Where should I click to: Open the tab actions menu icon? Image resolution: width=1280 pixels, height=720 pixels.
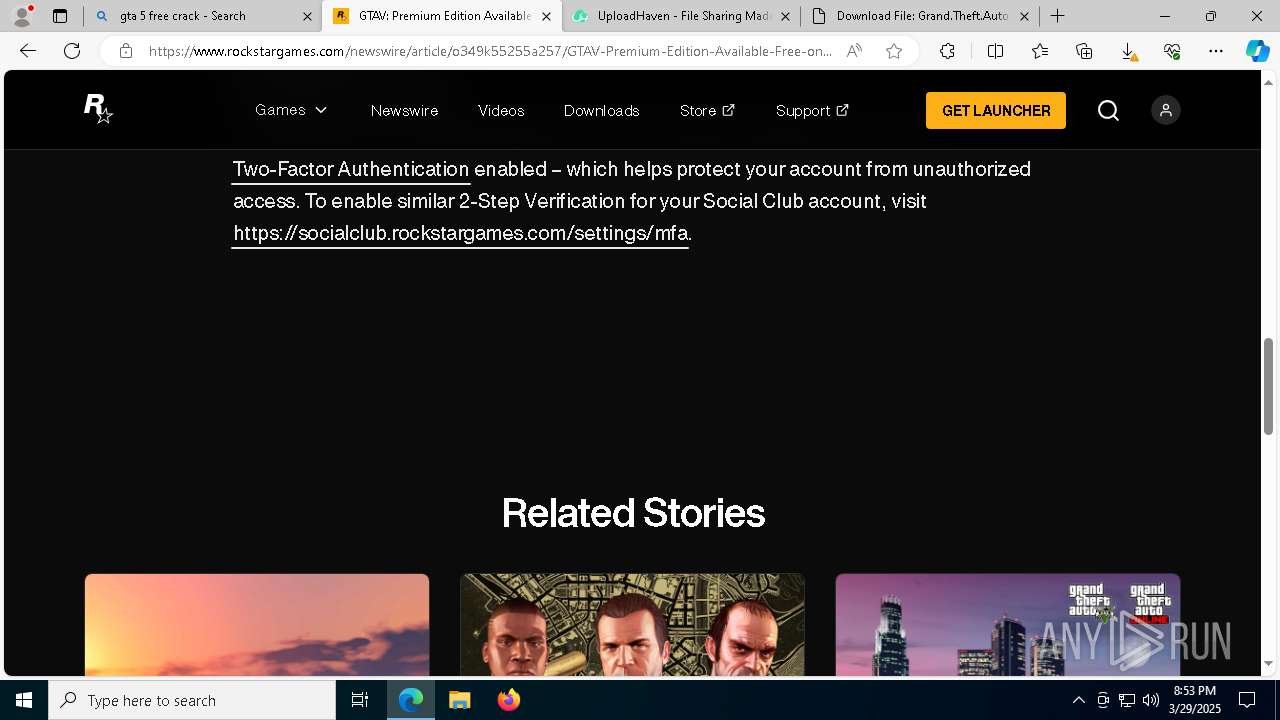[60, 16]
